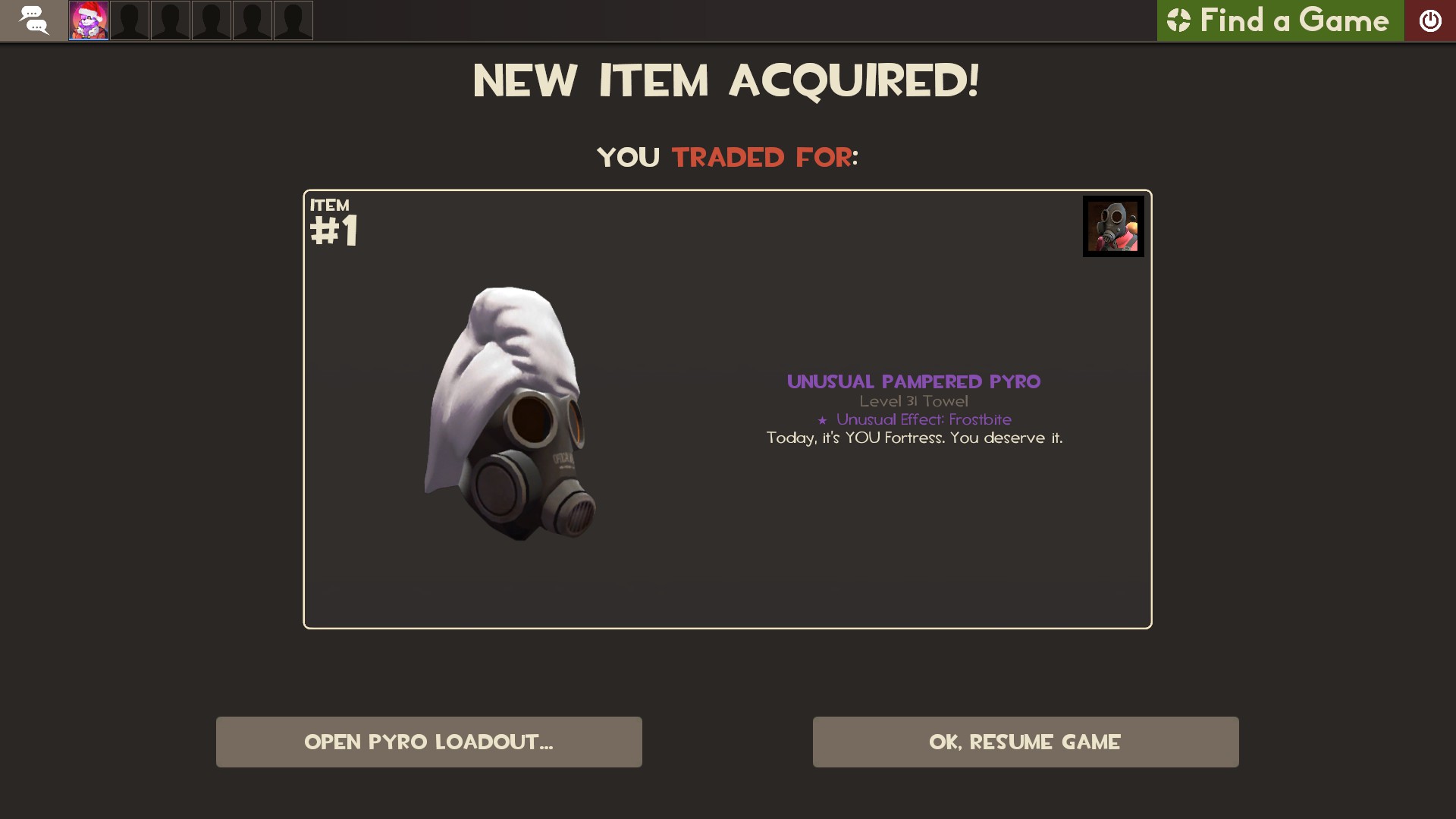Open the chat friends icon
The width and height of the screenshot is (1456, 819).
pos(33,20)
